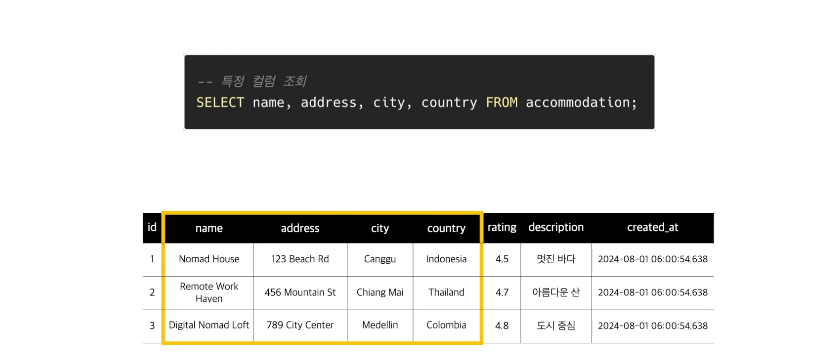Click the 'country' column header
The width and height of the screenshot is (832, 364).
coord(446,229)
